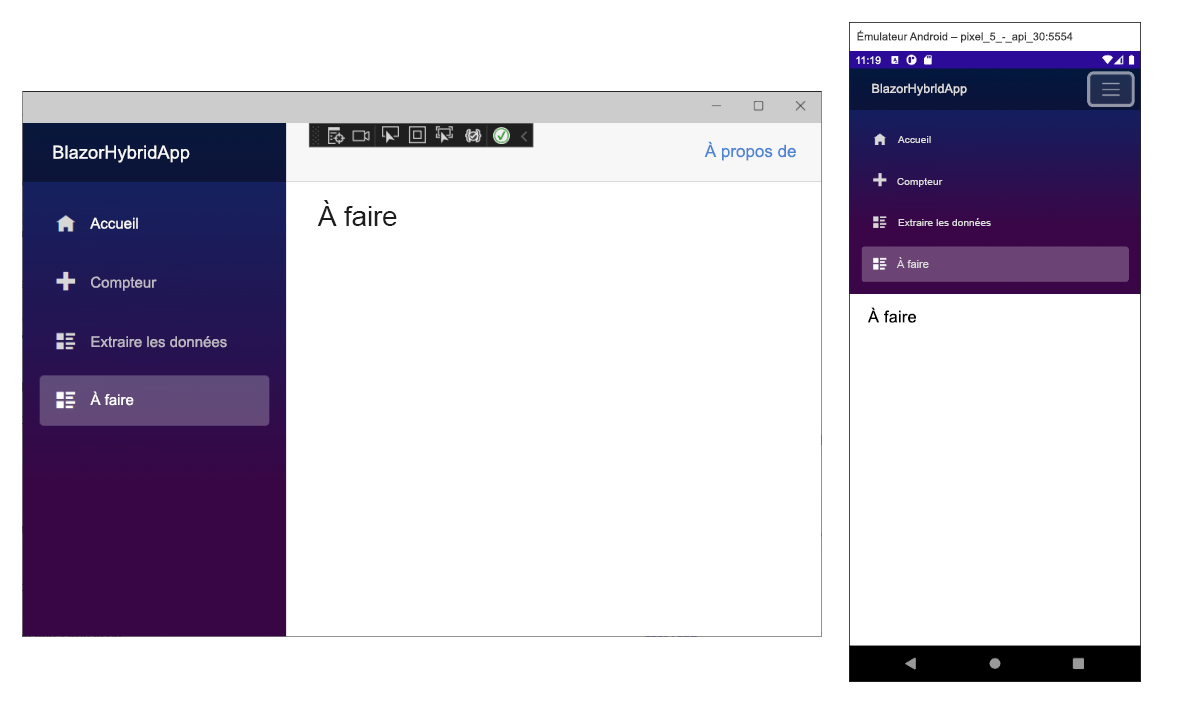Viewport: 1177px width, 701px height.
Task: Click BlazorHybridApp title in the Android emulator
Action: 919,89
